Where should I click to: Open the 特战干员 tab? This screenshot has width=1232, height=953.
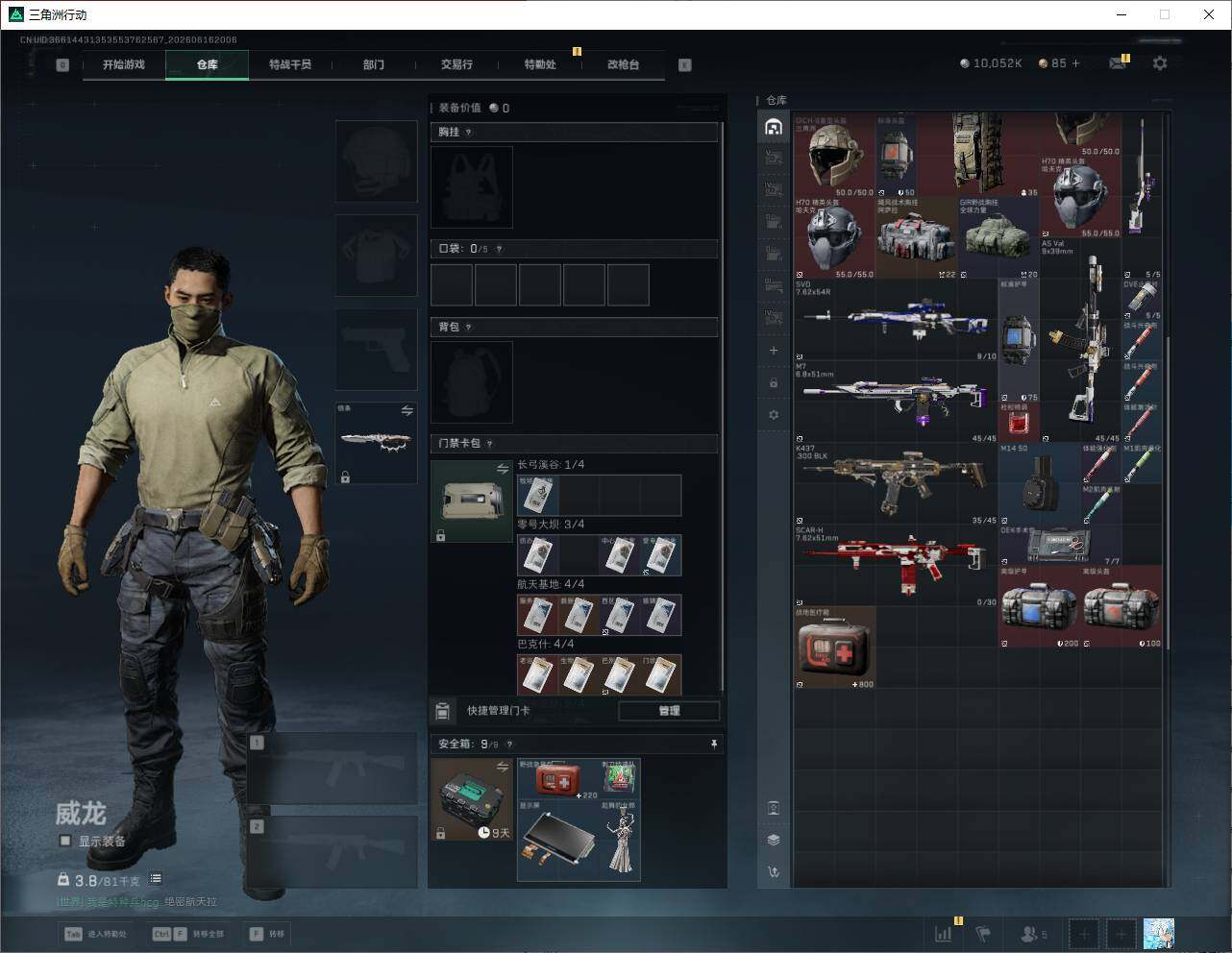(x=290, y=64)
